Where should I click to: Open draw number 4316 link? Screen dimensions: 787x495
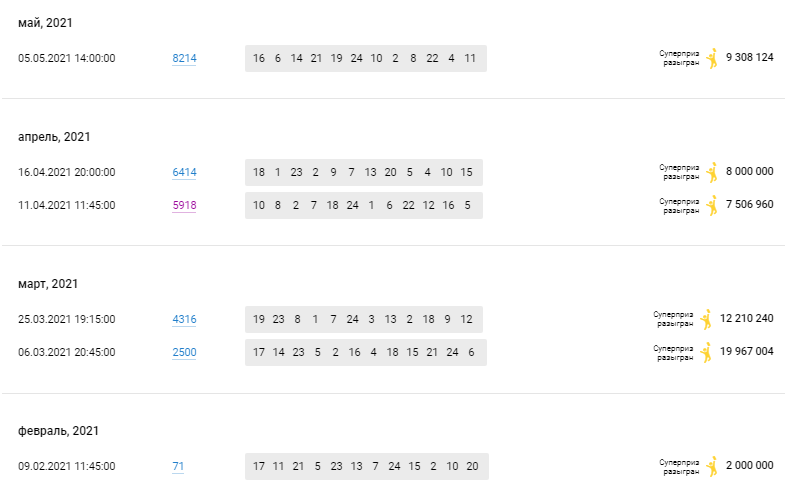pyautogui.click(x=184, y=319)
